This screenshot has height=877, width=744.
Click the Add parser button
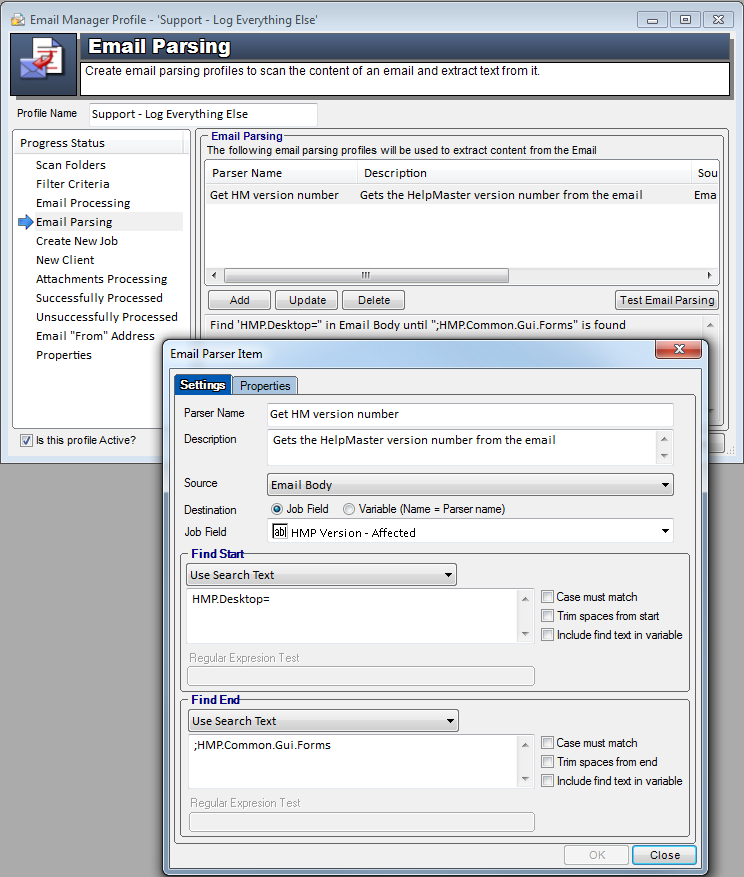[x=239, y=300]
